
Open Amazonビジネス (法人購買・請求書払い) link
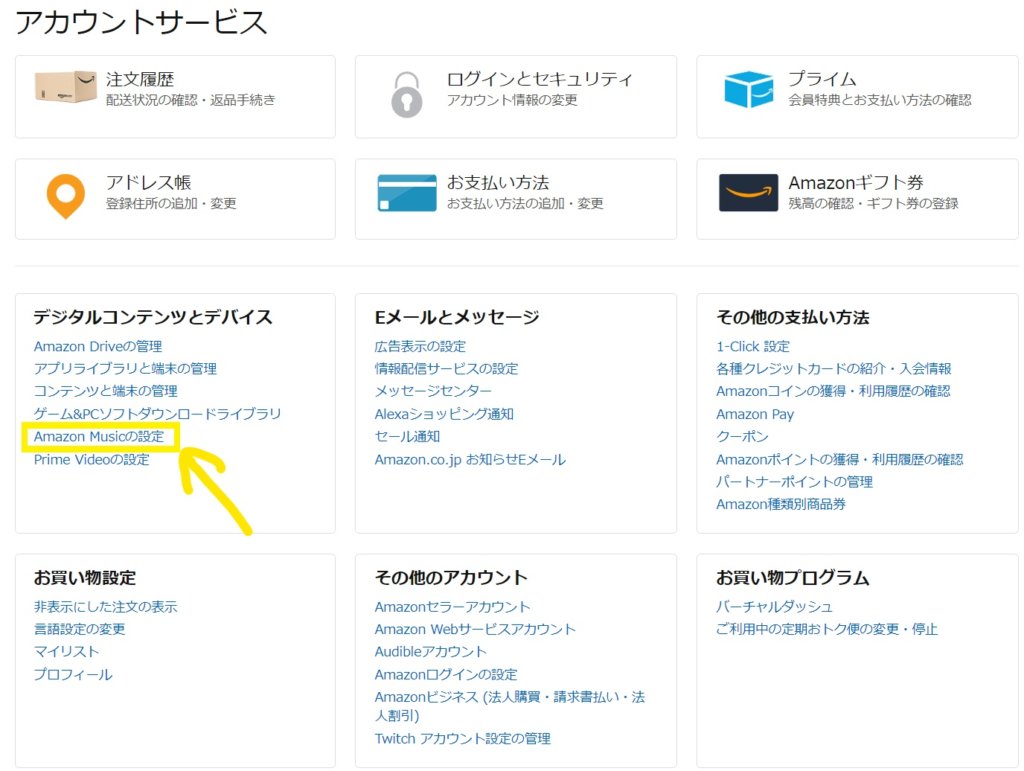509,706
